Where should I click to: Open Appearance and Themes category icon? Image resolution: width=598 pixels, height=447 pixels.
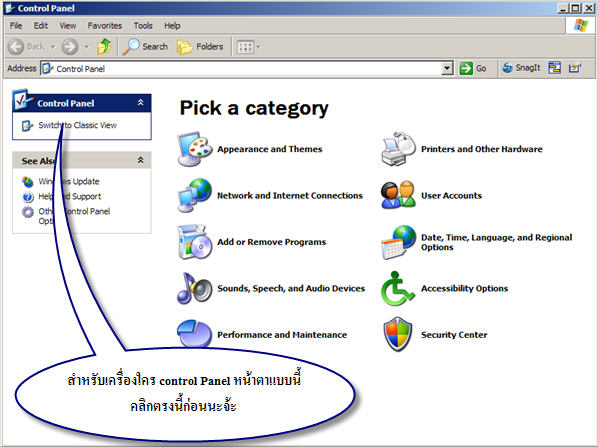[x=195, y=149]
